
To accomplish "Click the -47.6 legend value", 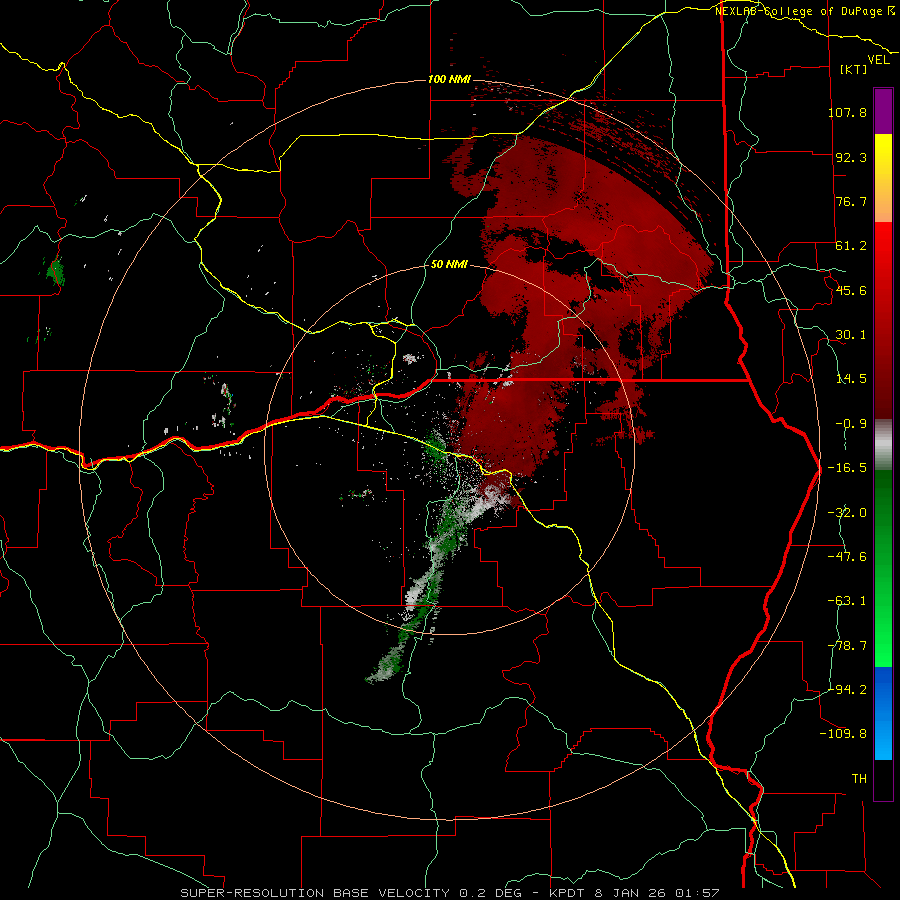I will 847,557.
